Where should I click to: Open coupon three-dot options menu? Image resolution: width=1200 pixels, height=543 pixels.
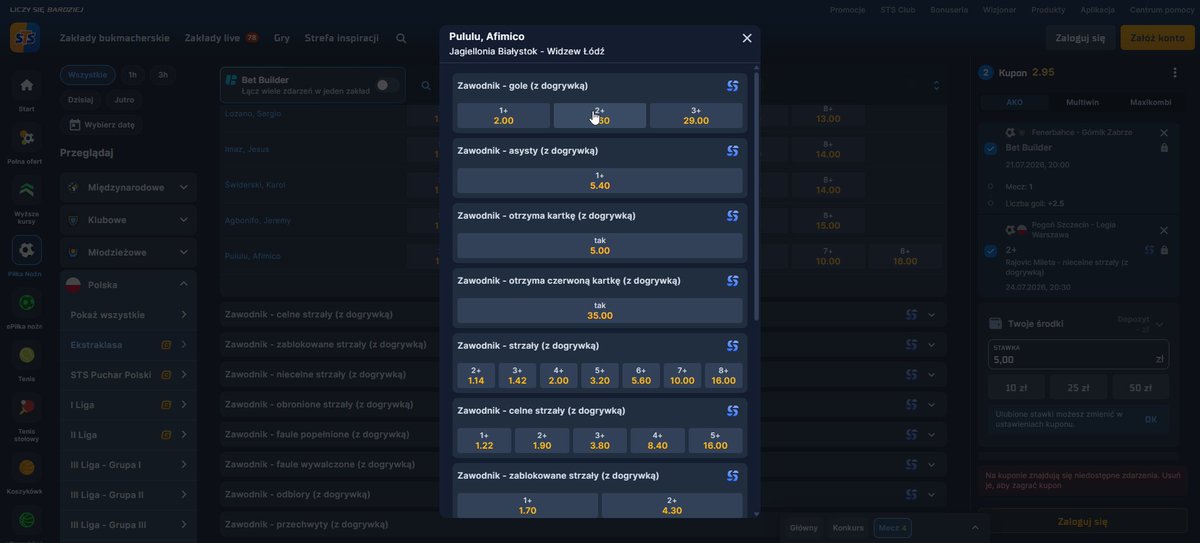(x=1174, y=72)
